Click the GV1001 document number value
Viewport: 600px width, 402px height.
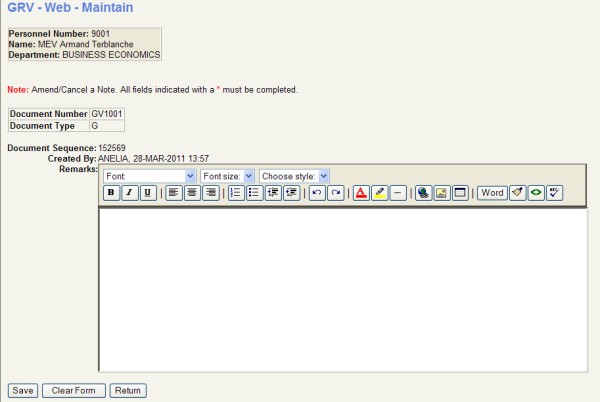pyautogui.click(x=107, y=114)
